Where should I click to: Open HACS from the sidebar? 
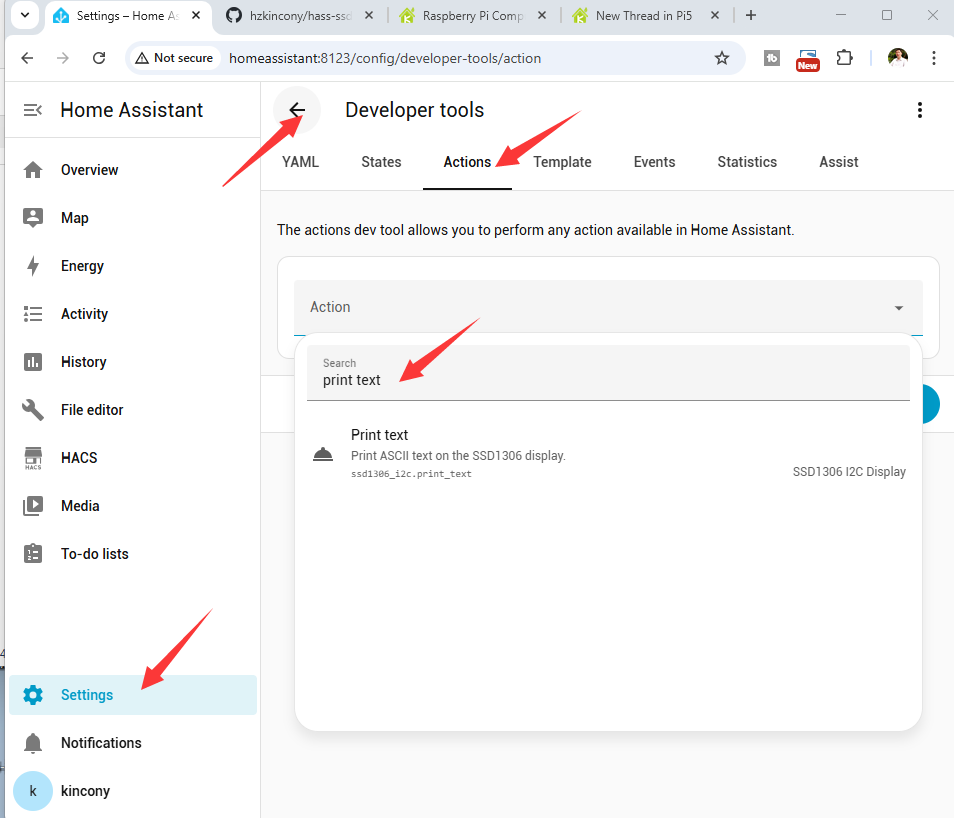pyautogui.click(x=79, y=458)
